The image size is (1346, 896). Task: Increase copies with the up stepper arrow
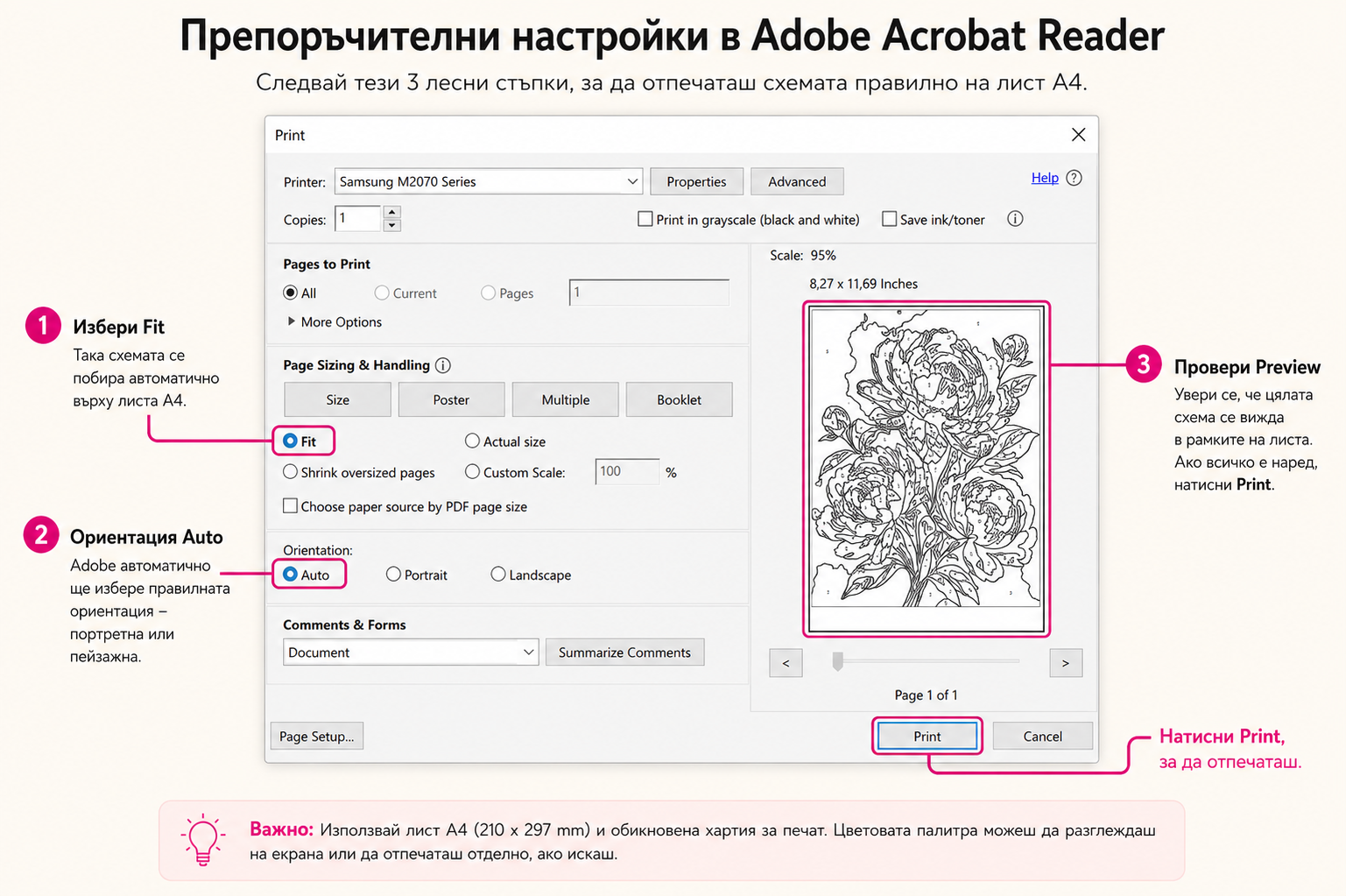[x=392, y=212]
